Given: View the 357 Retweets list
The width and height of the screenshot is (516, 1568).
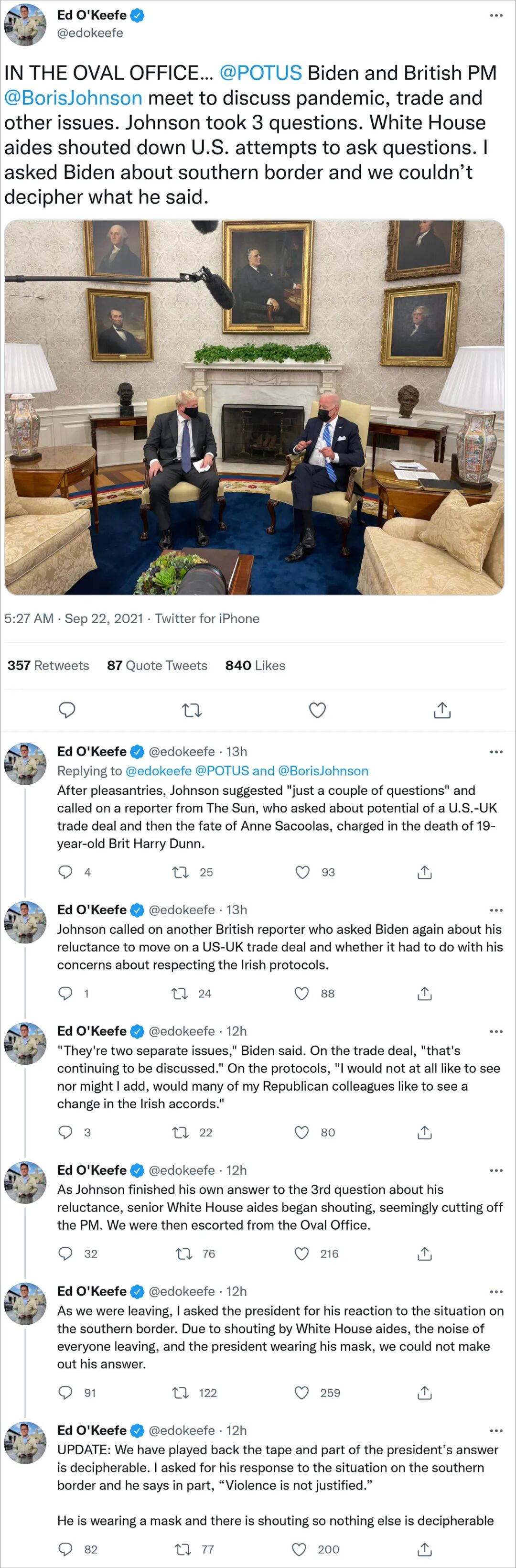Looking at the screenshot, I should tap(48, 665).
